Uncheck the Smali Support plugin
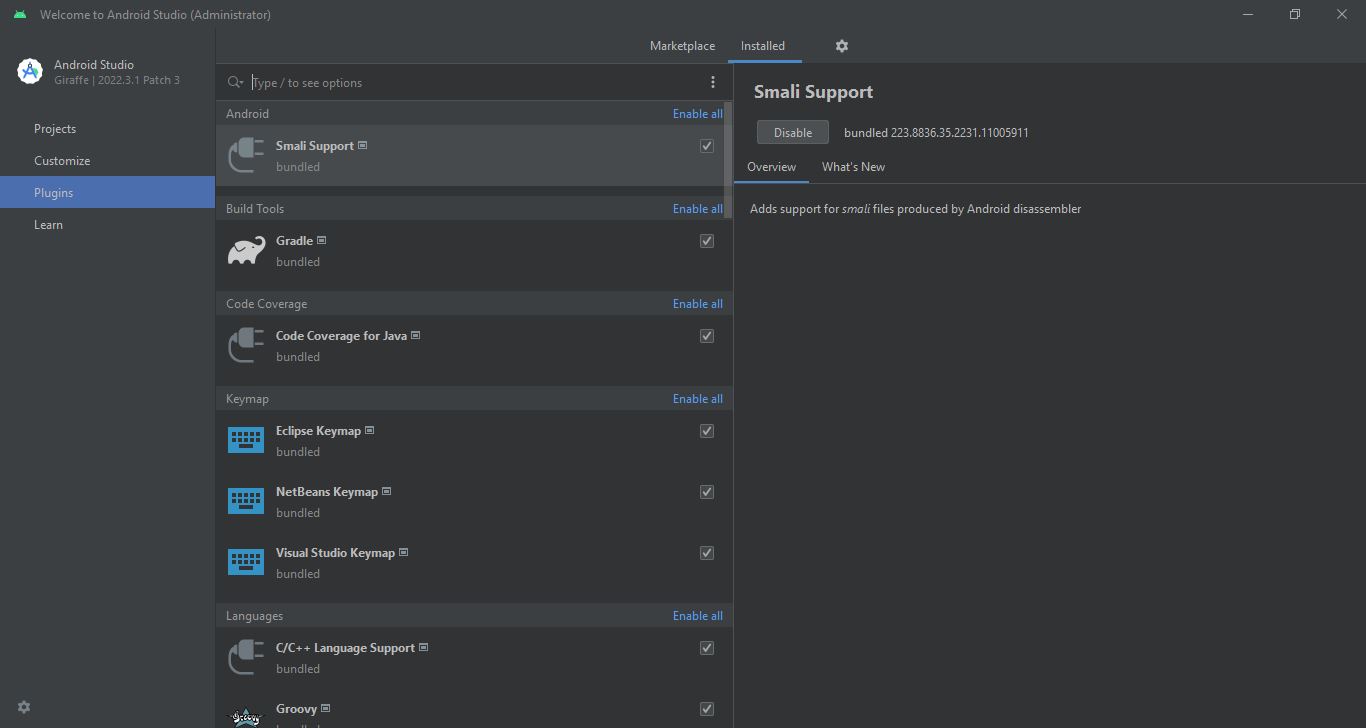The width and height of the screenshot is (1366, 728). 707,145
